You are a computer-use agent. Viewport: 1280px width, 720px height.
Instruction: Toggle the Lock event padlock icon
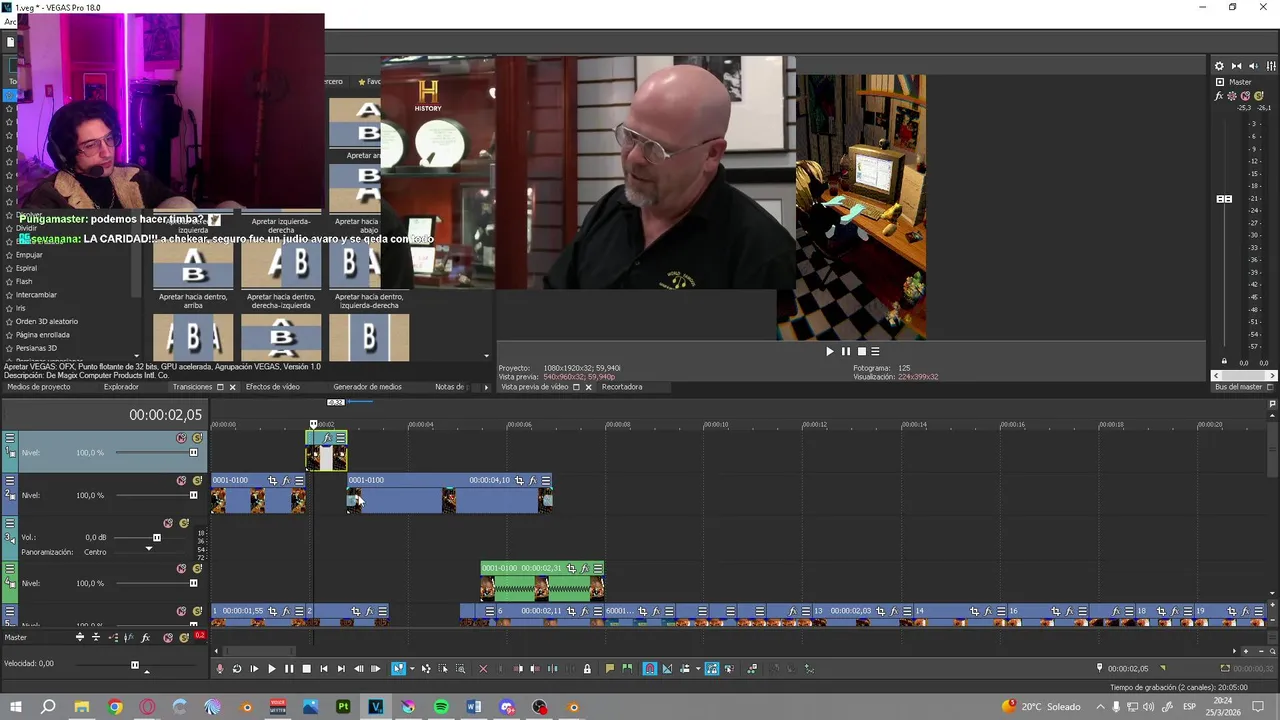pos(587,669)
